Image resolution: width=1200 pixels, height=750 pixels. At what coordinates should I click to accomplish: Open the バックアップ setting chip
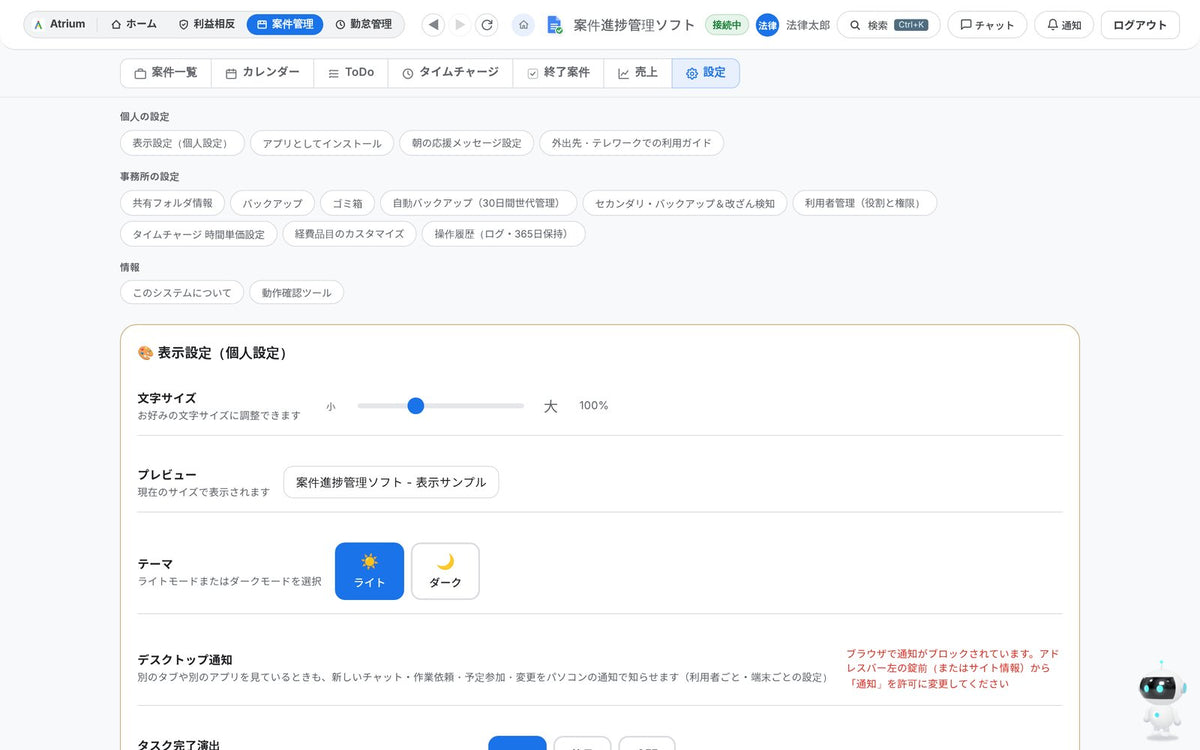tap(272, 203)
